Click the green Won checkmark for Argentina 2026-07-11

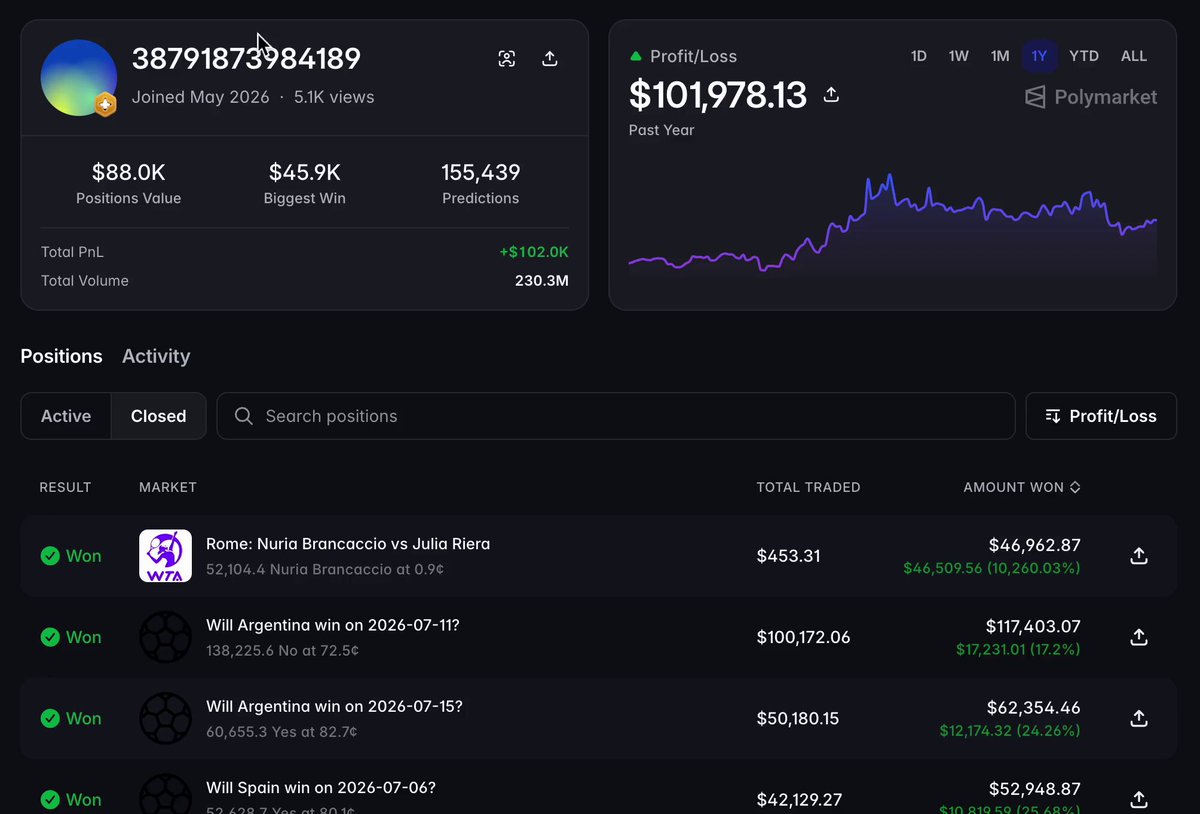(x=50, y=637)
